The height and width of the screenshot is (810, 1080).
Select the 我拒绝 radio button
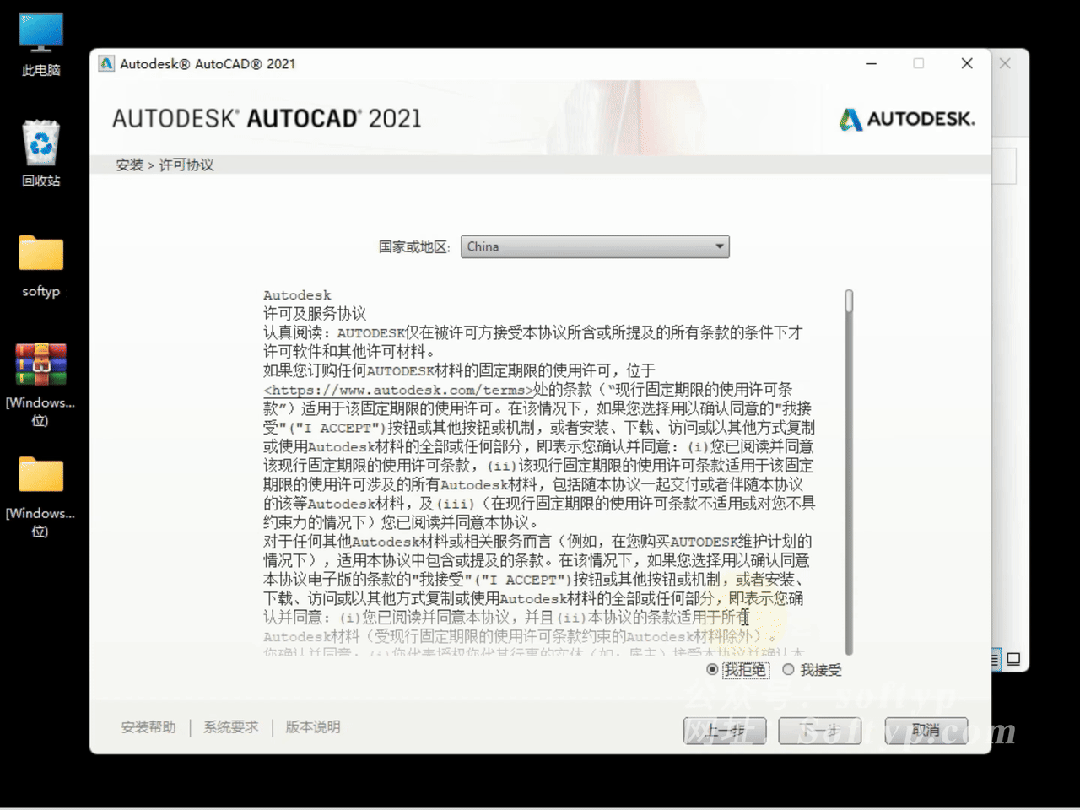[712, 669]
